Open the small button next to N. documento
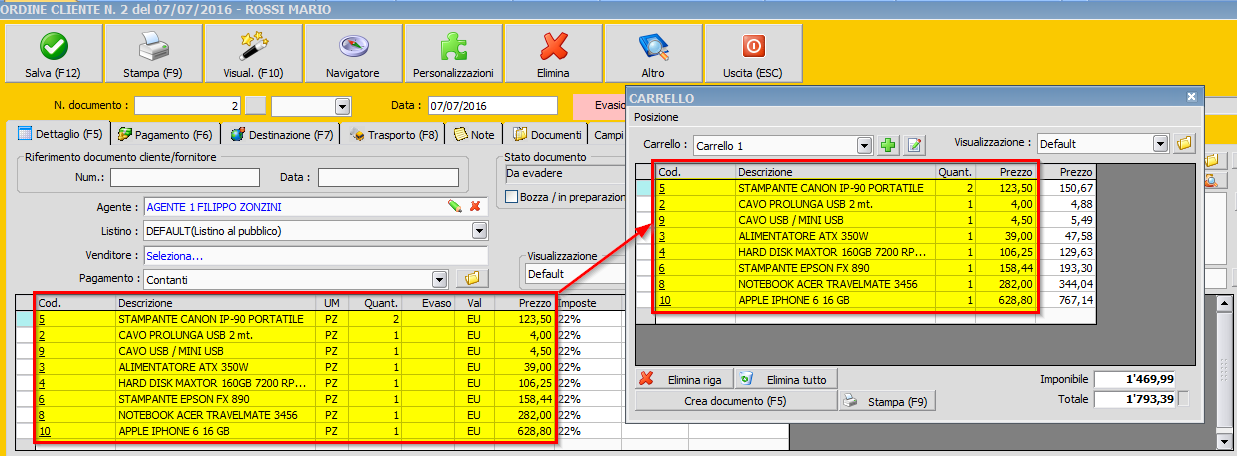Viewport: 1237px width, 456px height. pyautogui.click(x=257, y=105)
